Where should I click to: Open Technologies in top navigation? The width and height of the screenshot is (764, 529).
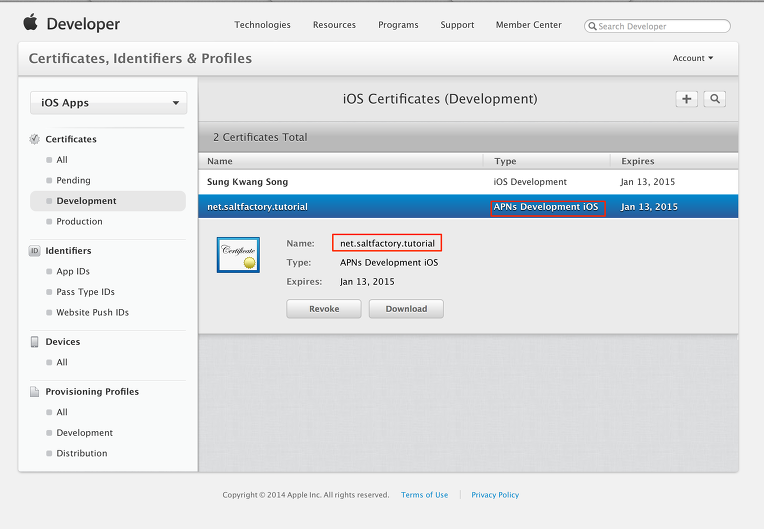click(x=262, y=25)
